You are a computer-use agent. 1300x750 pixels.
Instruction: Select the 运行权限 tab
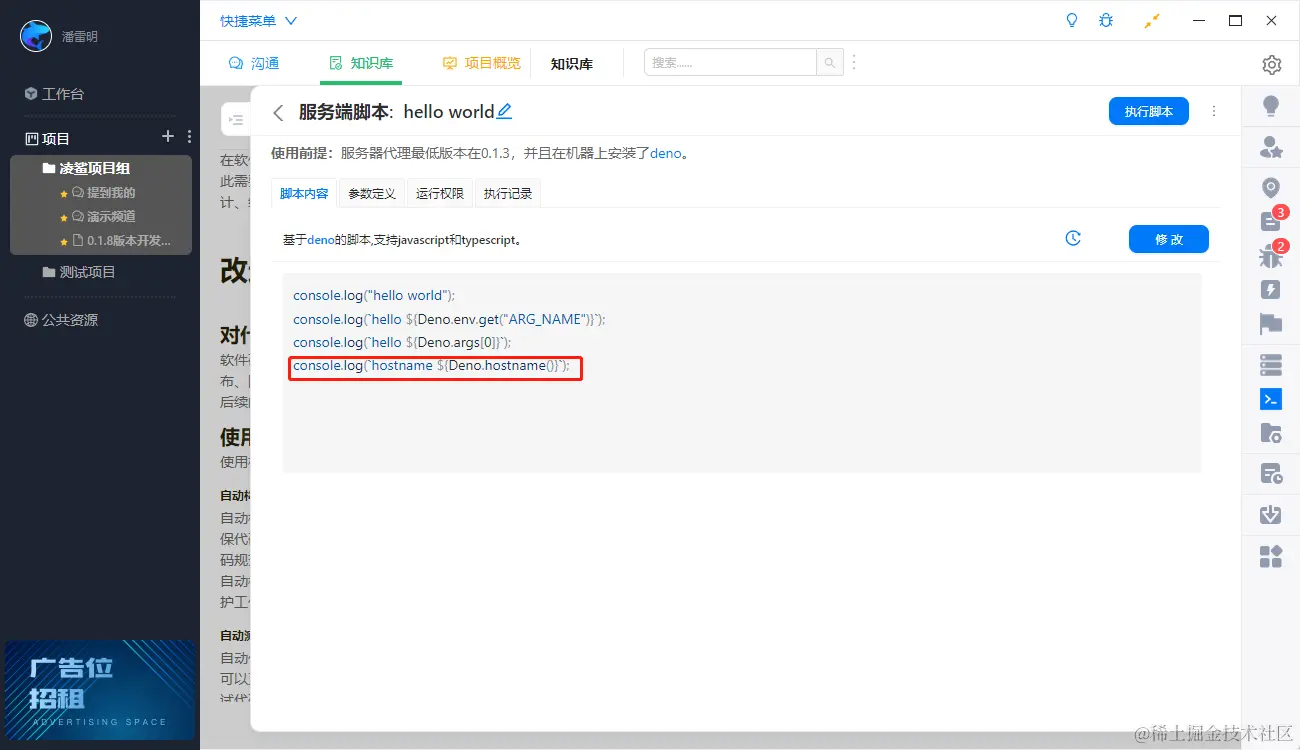pyautogui.click(x=440, y=194)
